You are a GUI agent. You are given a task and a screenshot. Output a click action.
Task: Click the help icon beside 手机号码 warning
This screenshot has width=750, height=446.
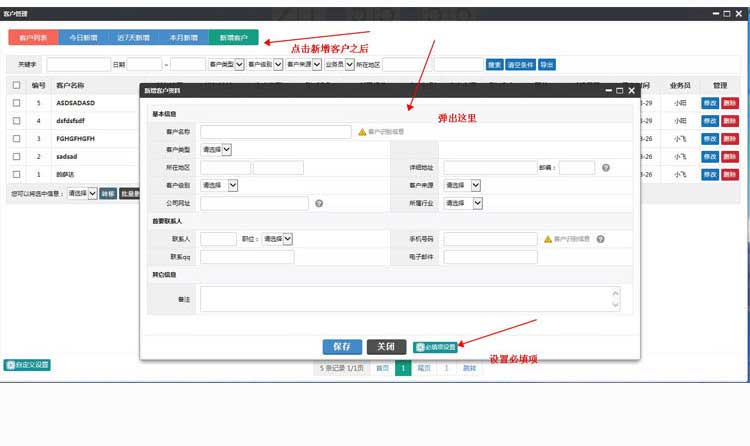(x=598, y=239)
